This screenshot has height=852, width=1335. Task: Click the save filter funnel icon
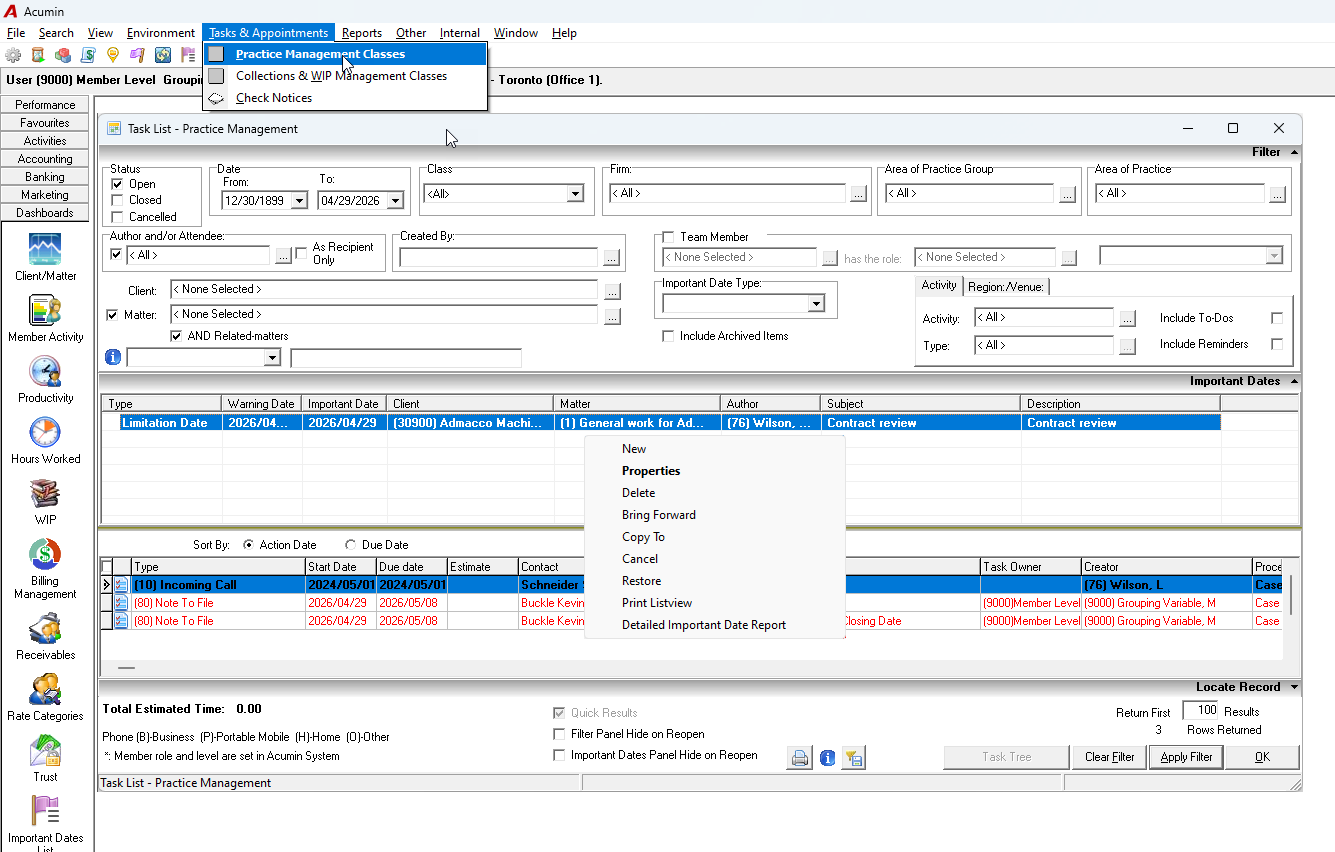click(853, 757)
